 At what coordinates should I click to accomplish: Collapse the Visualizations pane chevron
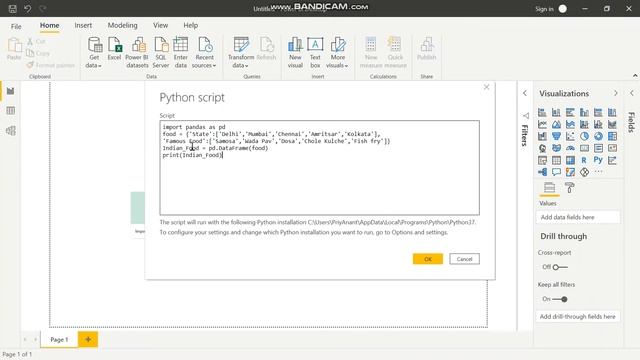616,93
